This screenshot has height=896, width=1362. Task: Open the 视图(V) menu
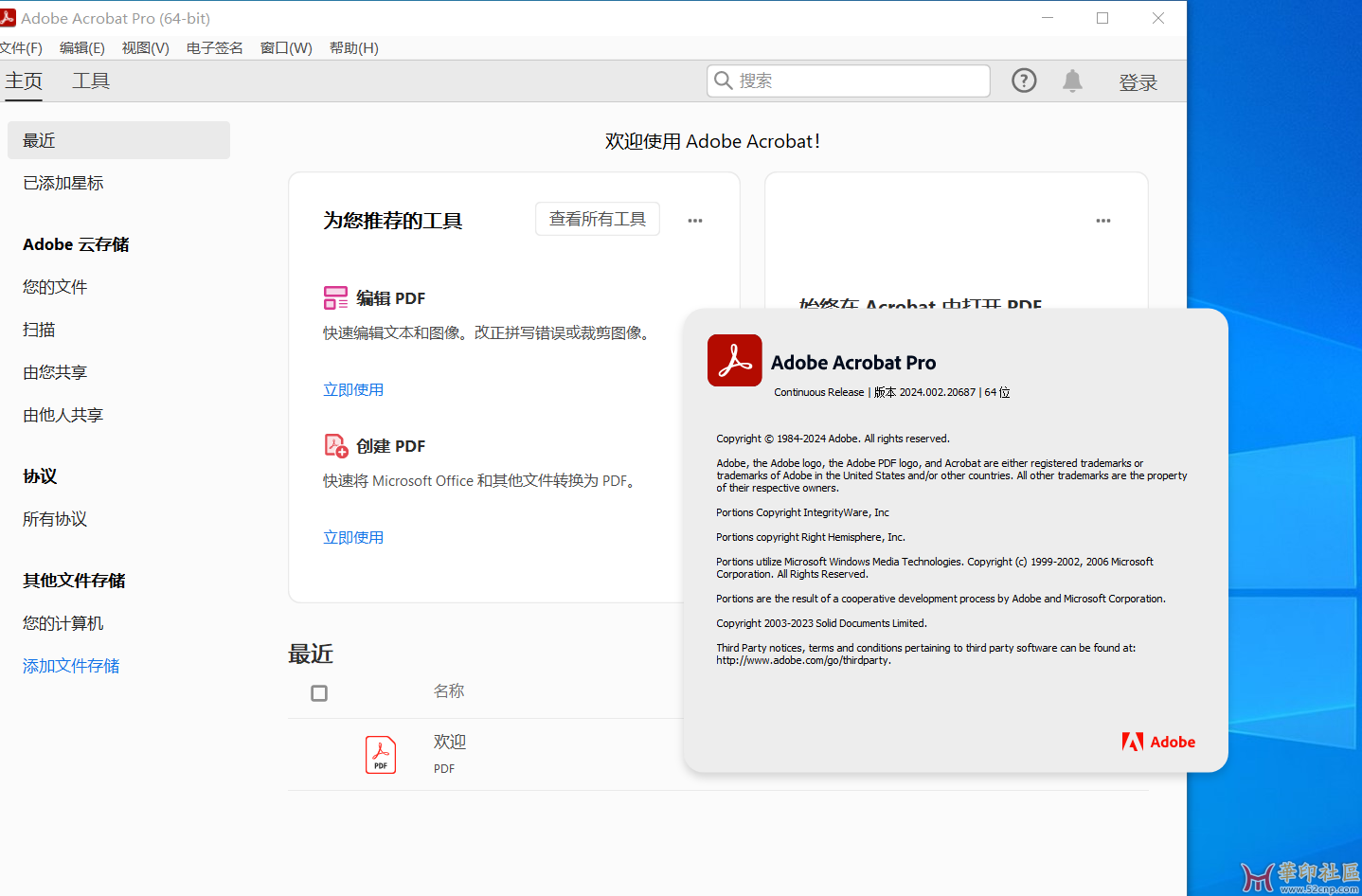coord(145,48)
